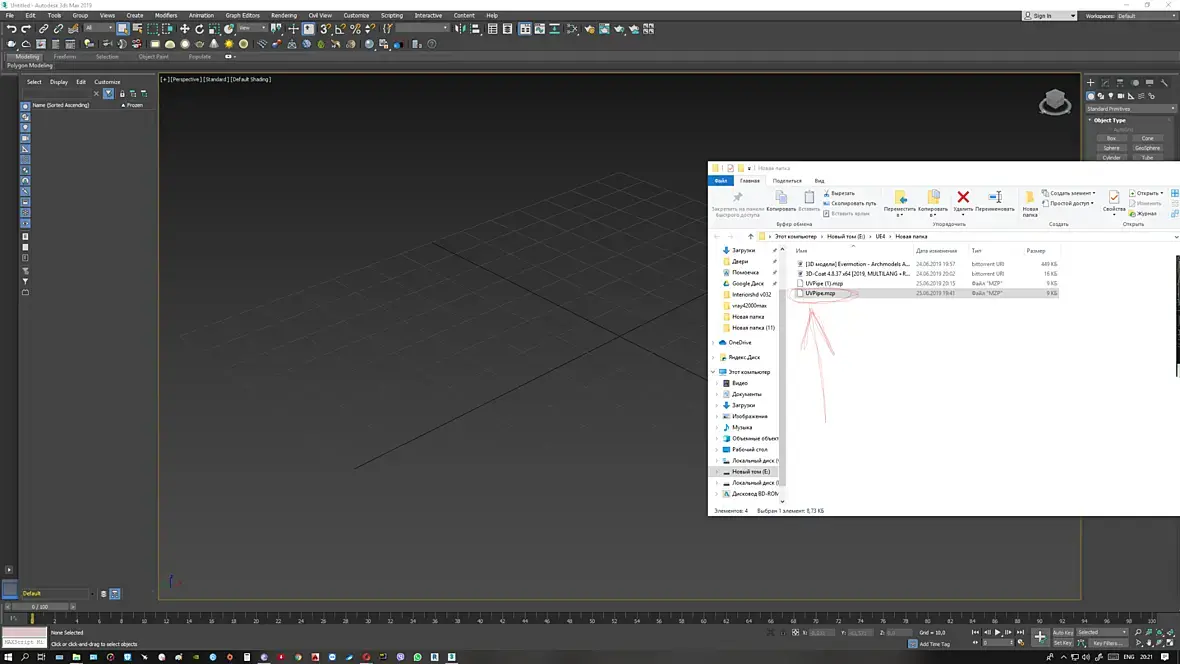This screenshot has width=1180, height=664.
Task: Click the red X Delete icon in Explorer
Action: click(x=963, y=198)
